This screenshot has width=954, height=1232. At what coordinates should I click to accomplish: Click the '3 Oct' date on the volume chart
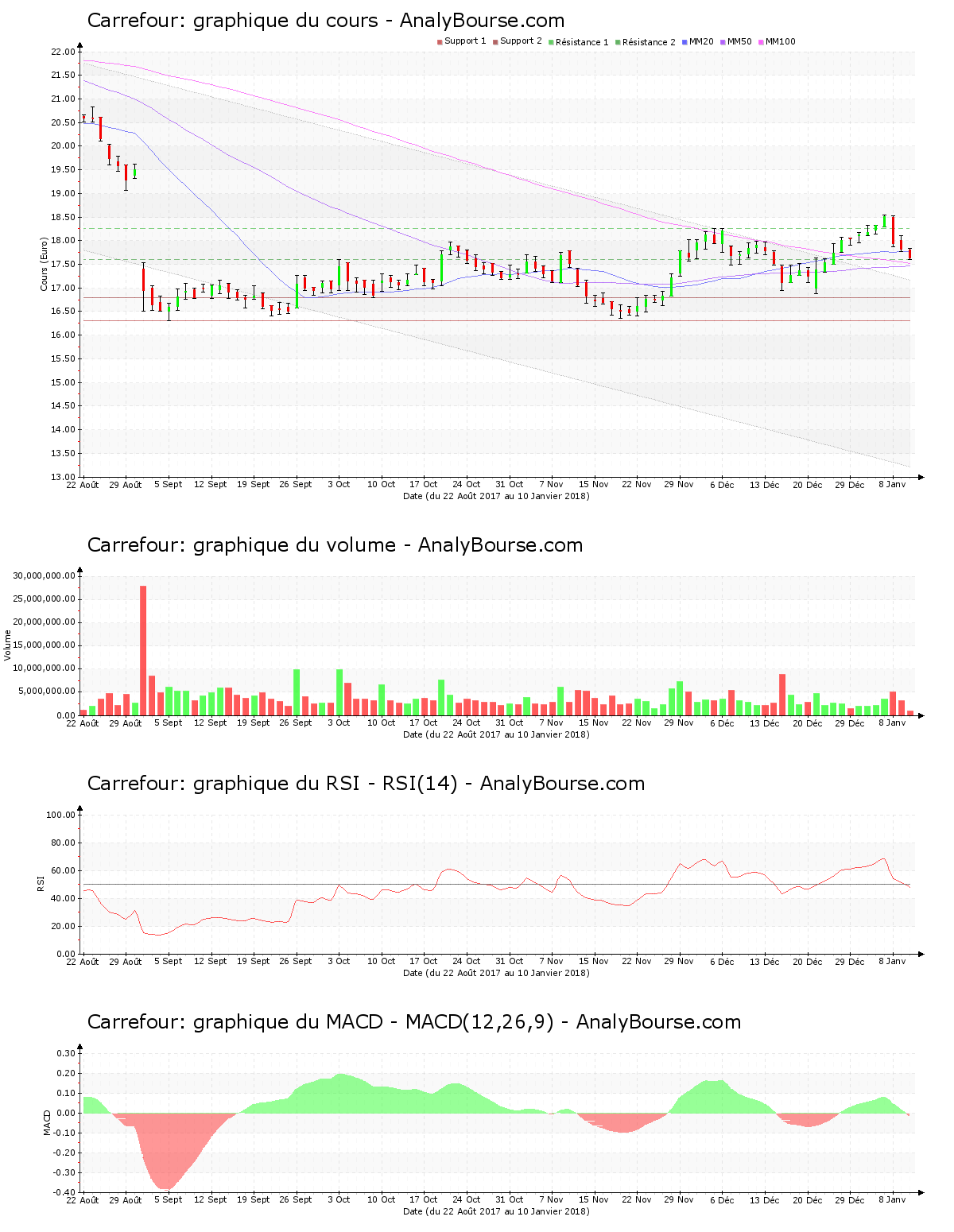[x=339, y=723]
